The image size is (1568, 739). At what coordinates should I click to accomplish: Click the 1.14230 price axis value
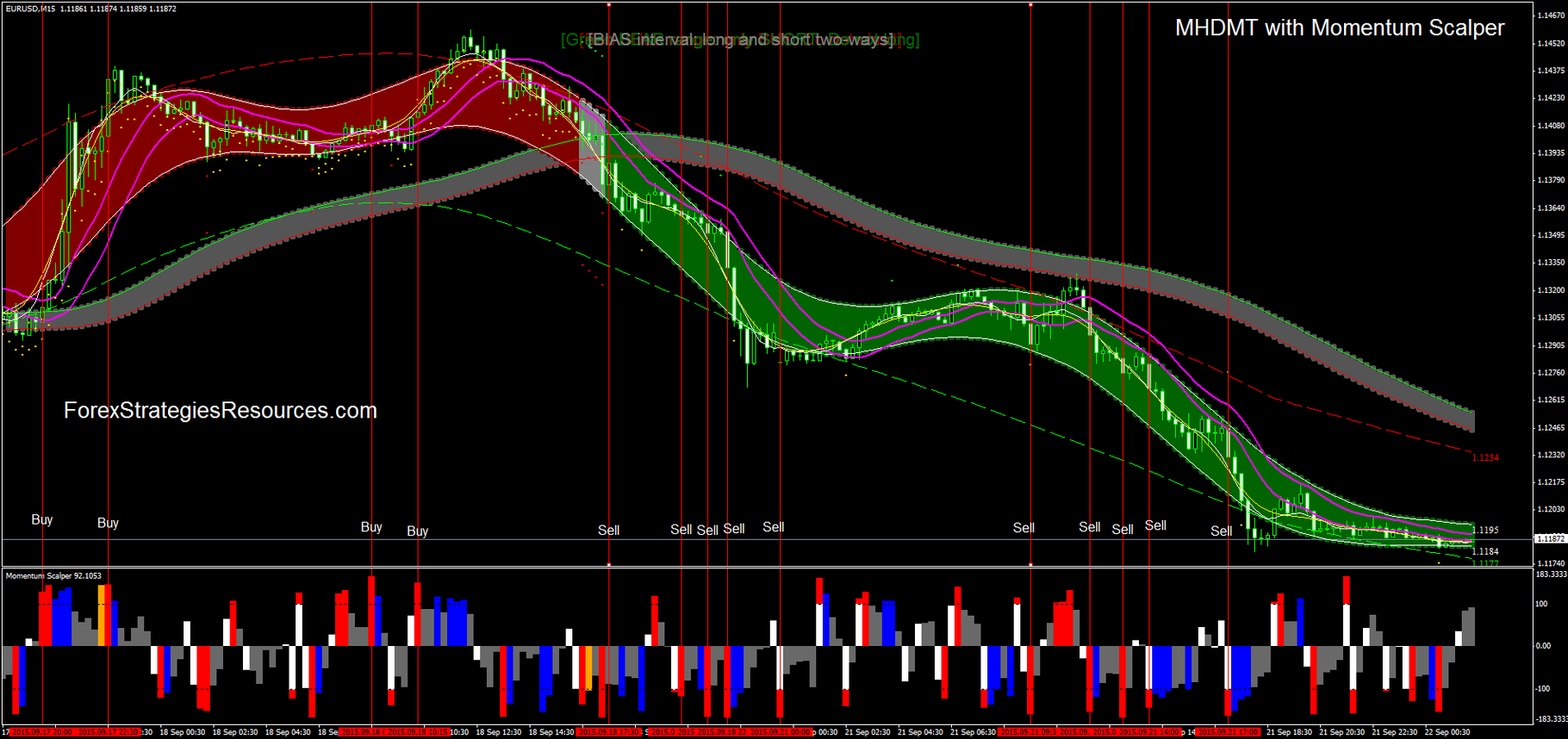1551,98
